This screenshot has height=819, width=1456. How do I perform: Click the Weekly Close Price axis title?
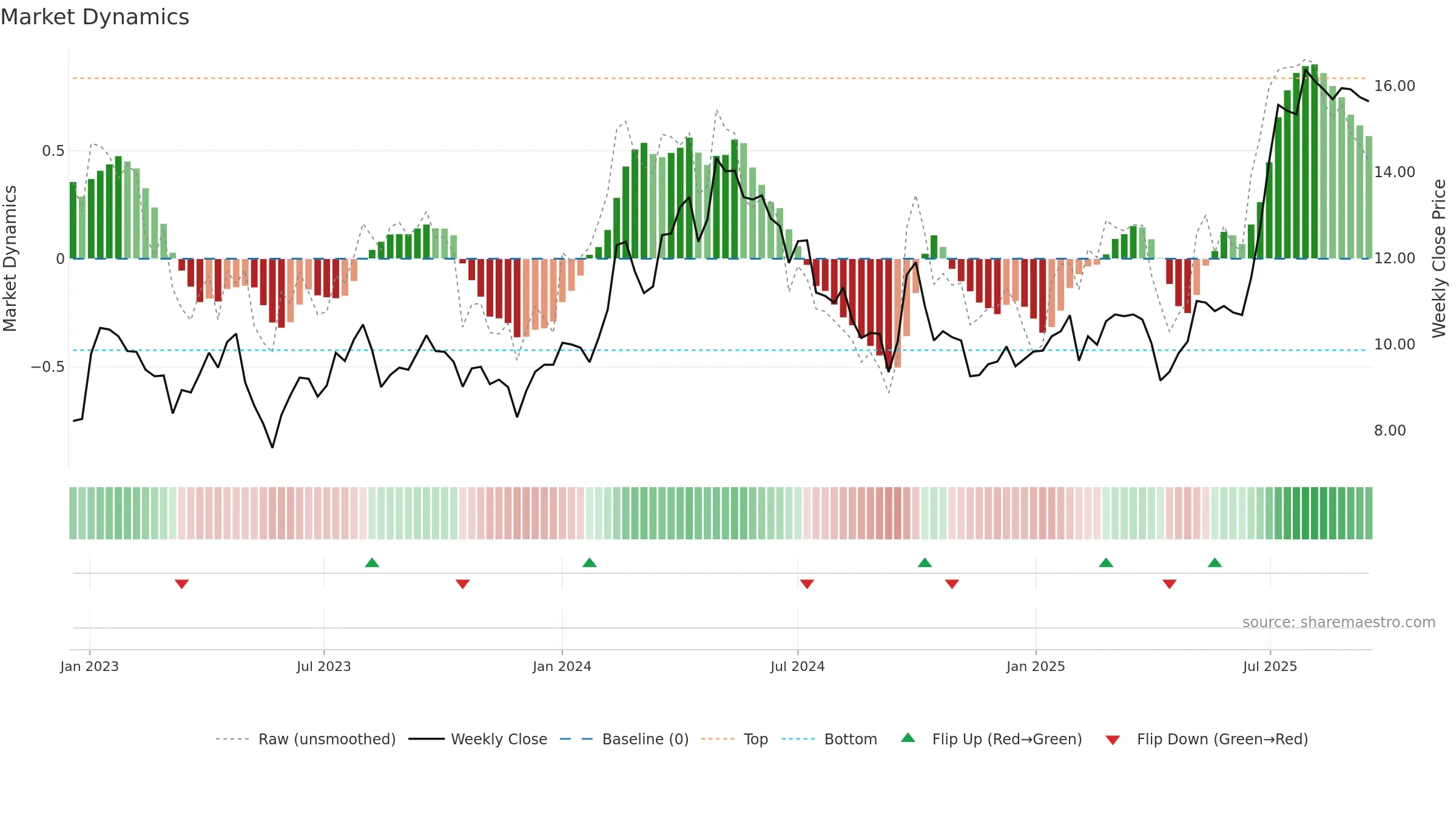point(1440,258)
